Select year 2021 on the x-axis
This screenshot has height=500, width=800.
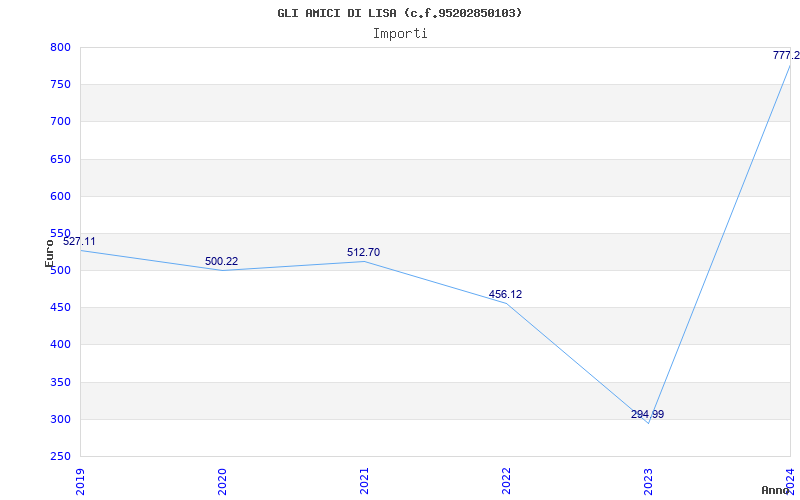[365, 479]
